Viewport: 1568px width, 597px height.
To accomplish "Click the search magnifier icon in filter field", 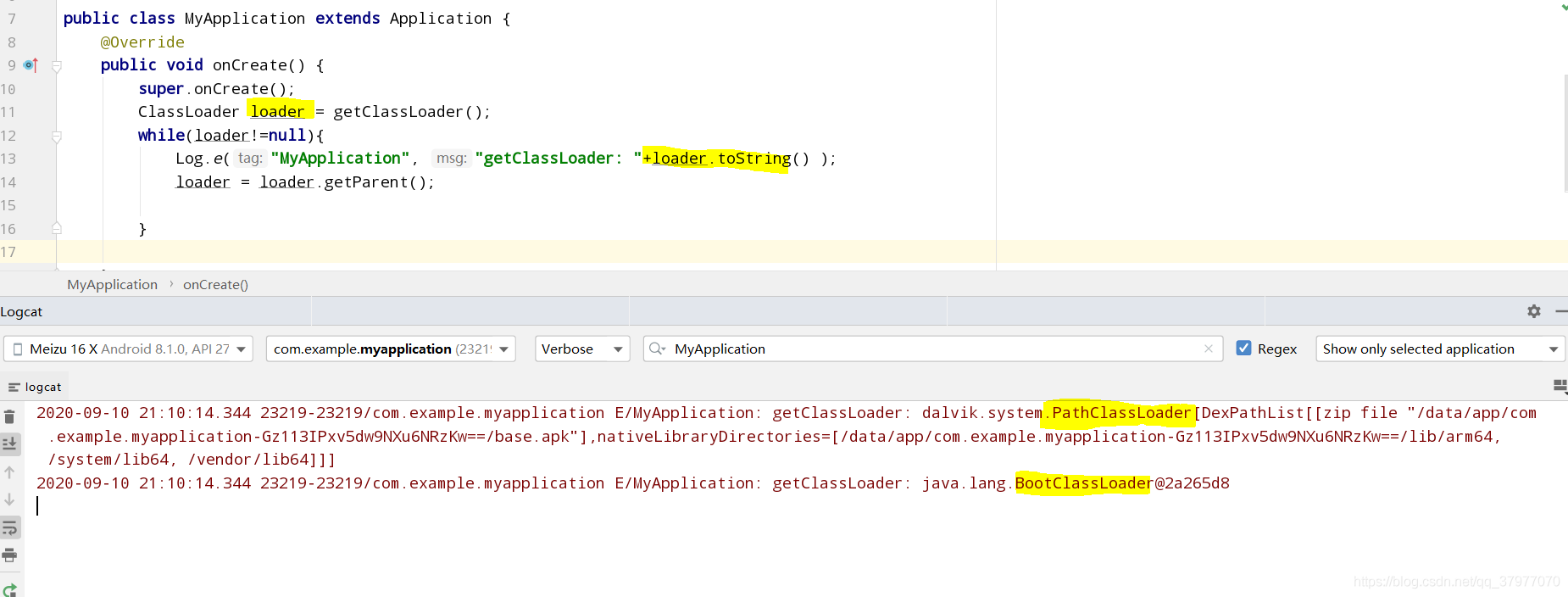I will (x=657, y=349).
